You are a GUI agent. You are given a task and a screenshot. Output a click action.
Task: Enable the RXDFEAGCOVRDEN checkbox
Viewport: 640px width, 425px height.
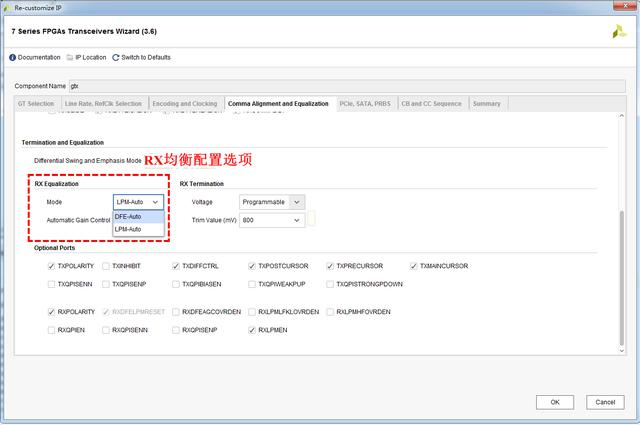176,312
